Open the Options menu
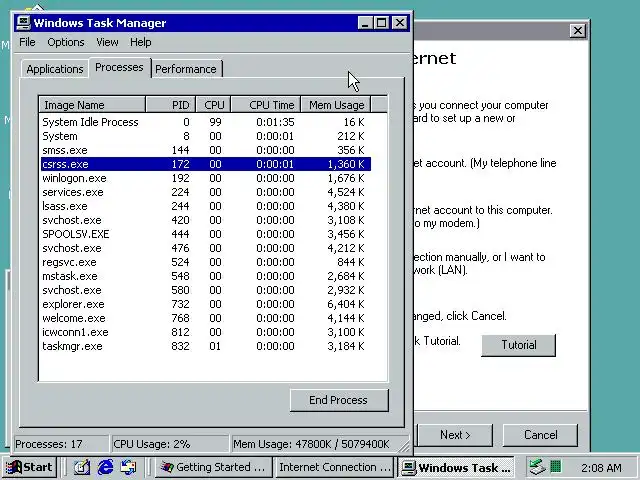Image resolution: width=640 pixels, height=480 pixels. (66, 42)
